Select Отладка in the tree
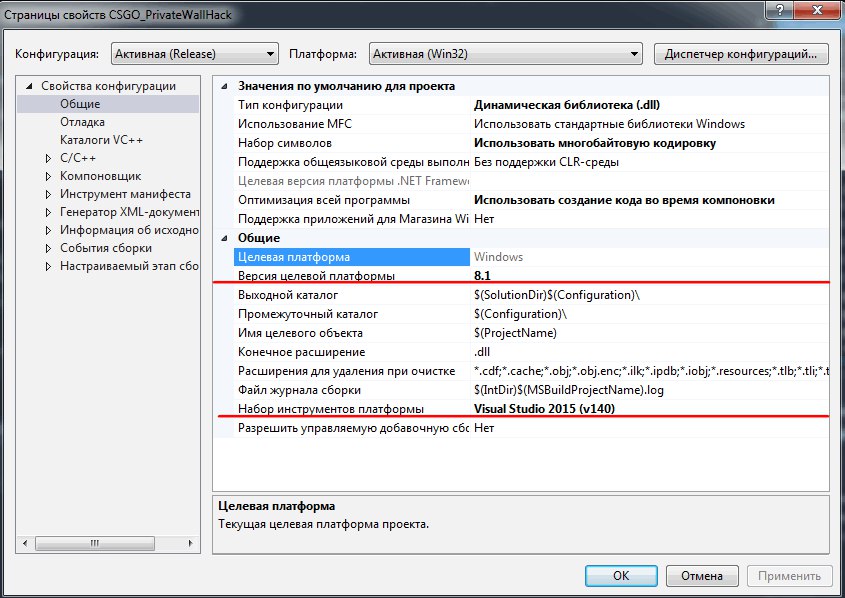The width and height of the screenshot is (845, 598). 82,122
